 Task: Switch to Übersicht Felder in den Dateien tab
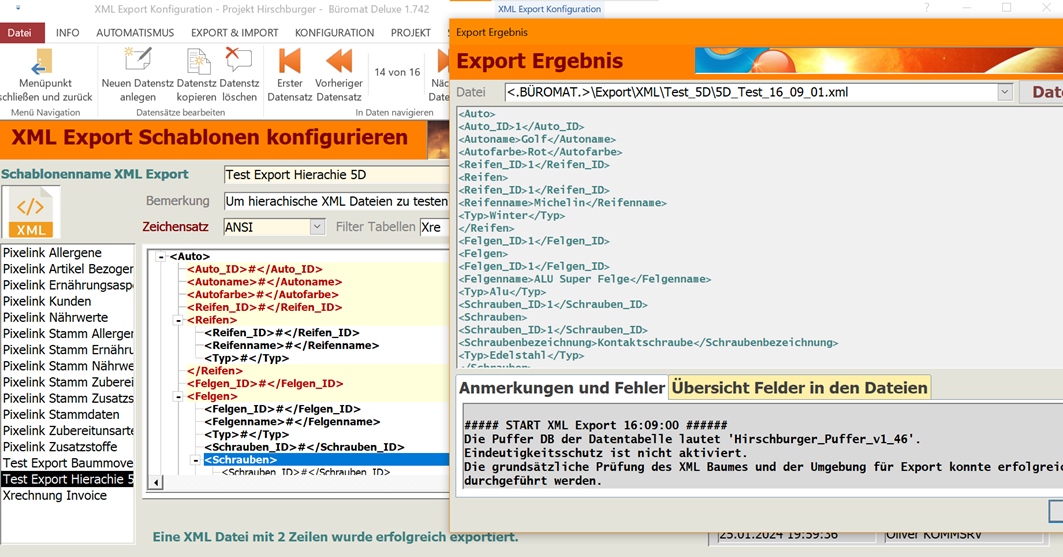[x=799, y=387]
